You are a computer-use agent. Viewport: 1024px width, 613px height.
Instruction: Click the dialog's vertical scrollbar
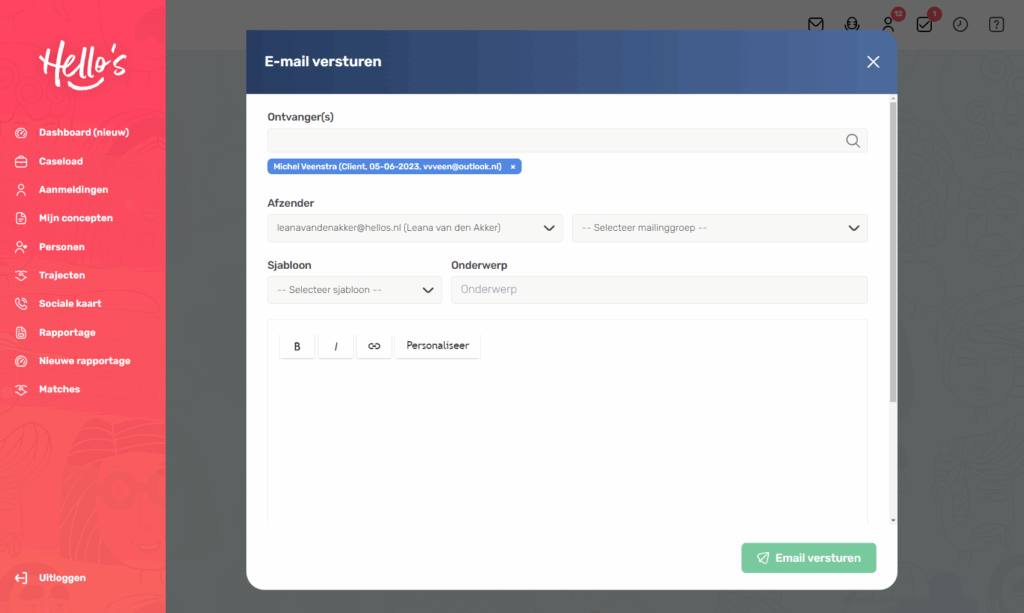893,251
